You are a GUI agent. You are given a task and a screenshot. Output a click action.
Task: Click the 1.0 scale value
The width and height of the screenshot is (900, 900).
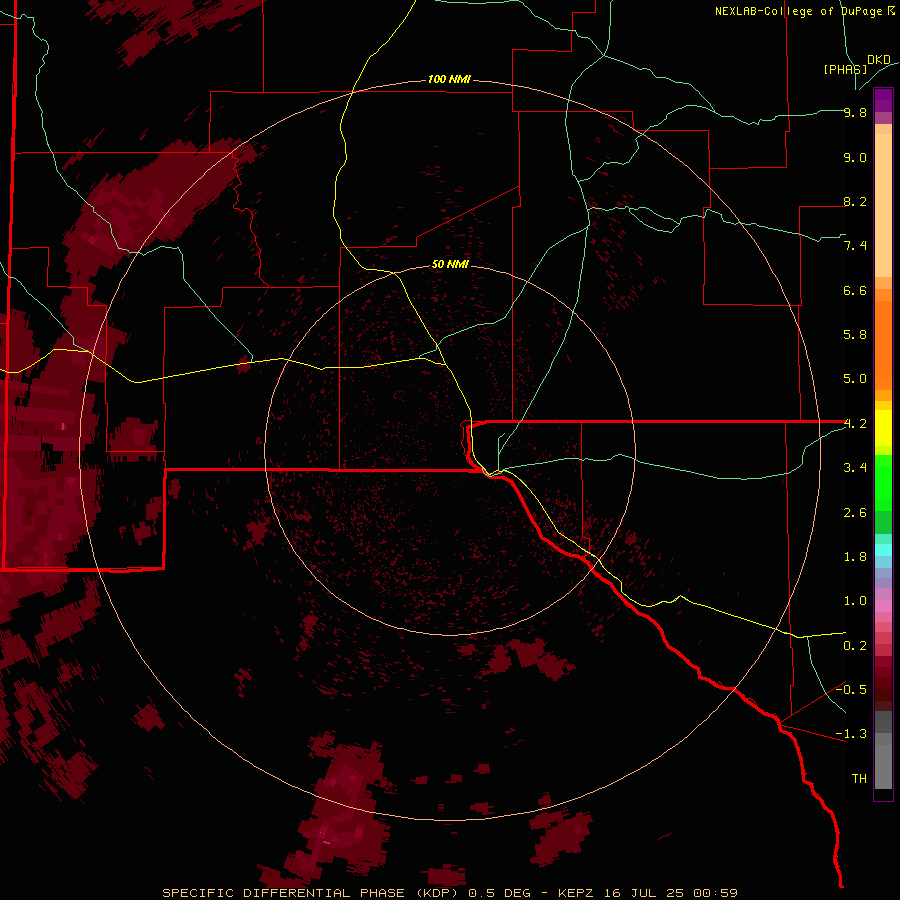(x=855, y=601)
